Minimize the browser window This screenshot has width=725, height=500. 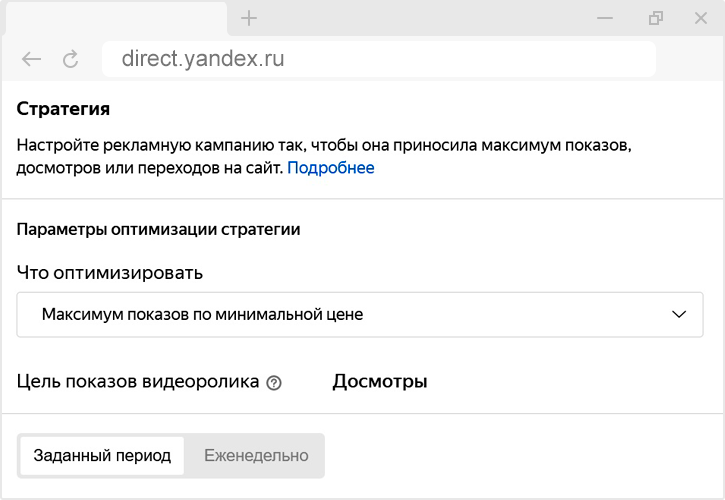click(x=604, y=18)
